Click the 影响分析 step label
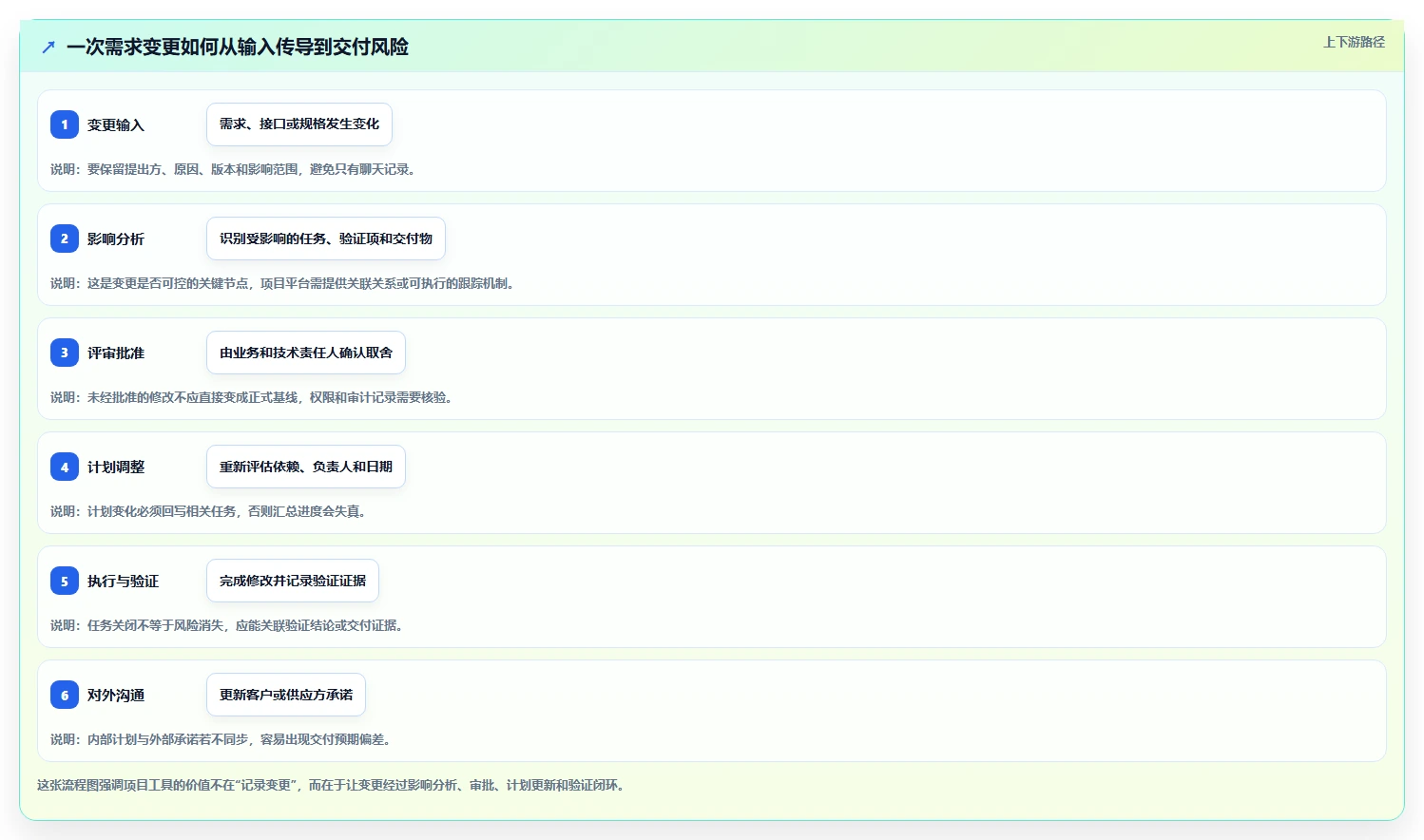Image resolution: width=1424 pixels, height=840 pixels. pos(116,239)
